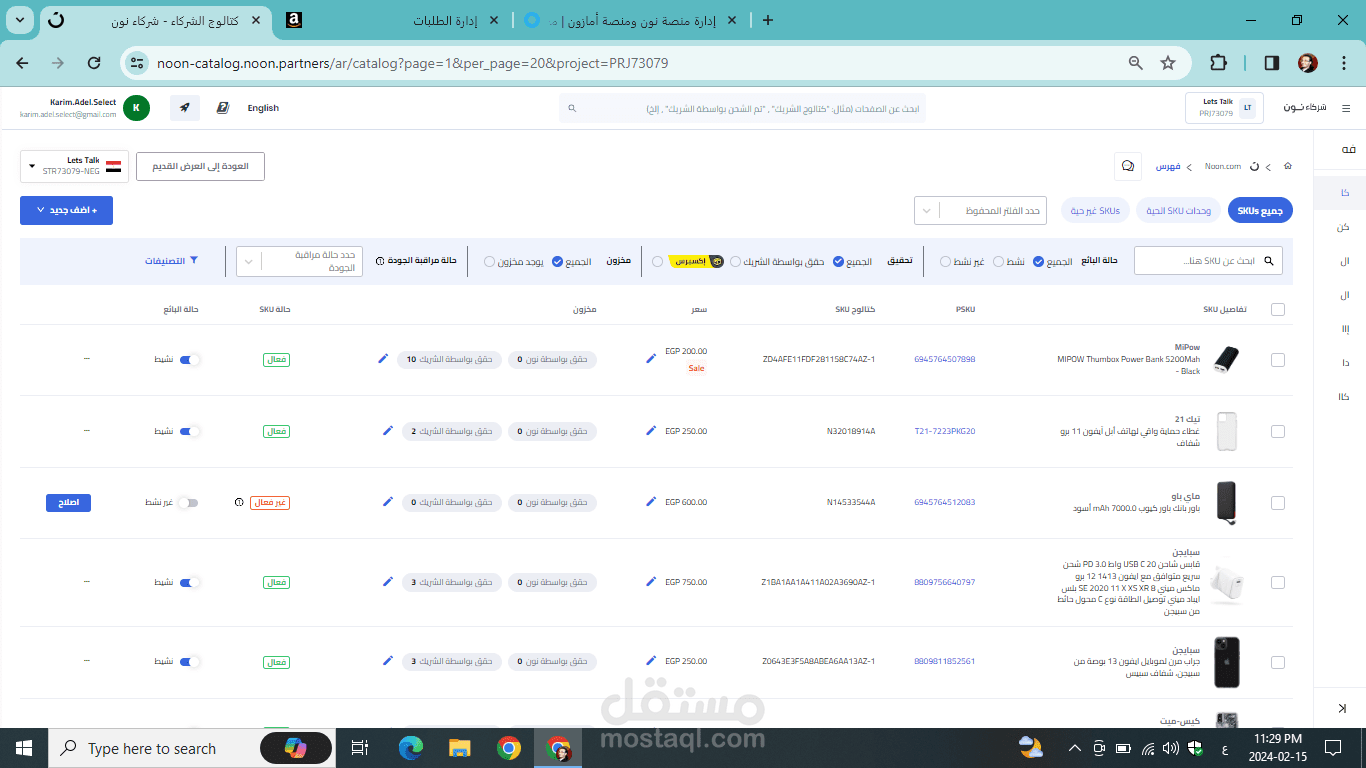Screen dimensions: 1366x768
Task: Switch to إدارة منصة نون ومنصة أمازون tab
Action: coord(631,20)
